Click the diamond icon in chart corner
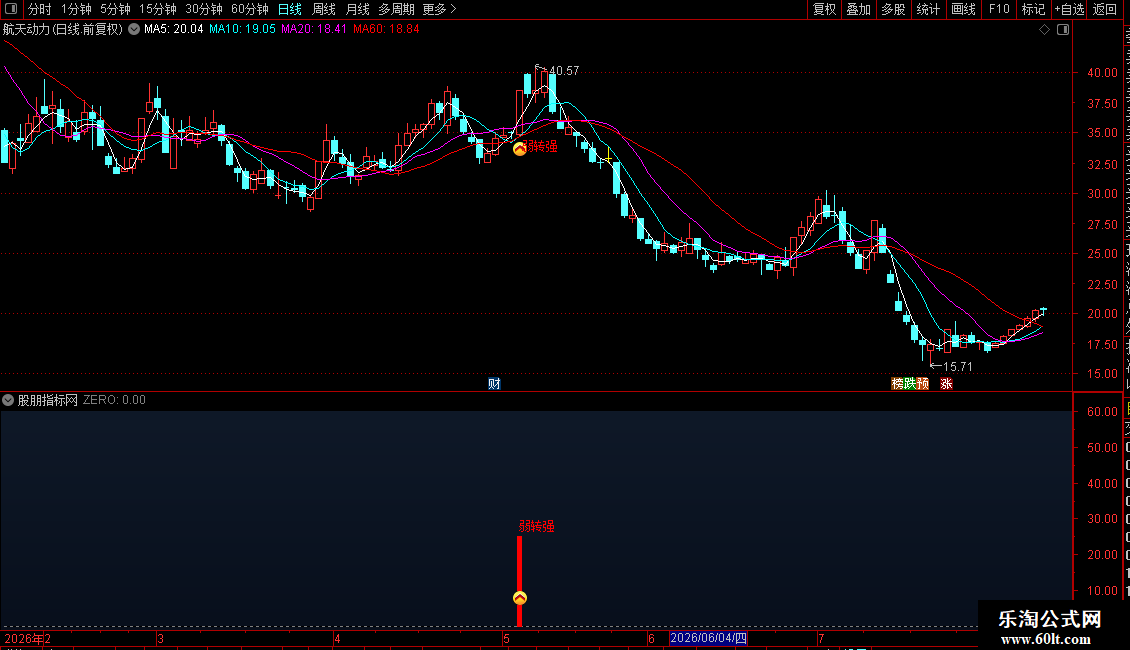The height and width of the screenshot is (650, 1130). point(1044,30)
